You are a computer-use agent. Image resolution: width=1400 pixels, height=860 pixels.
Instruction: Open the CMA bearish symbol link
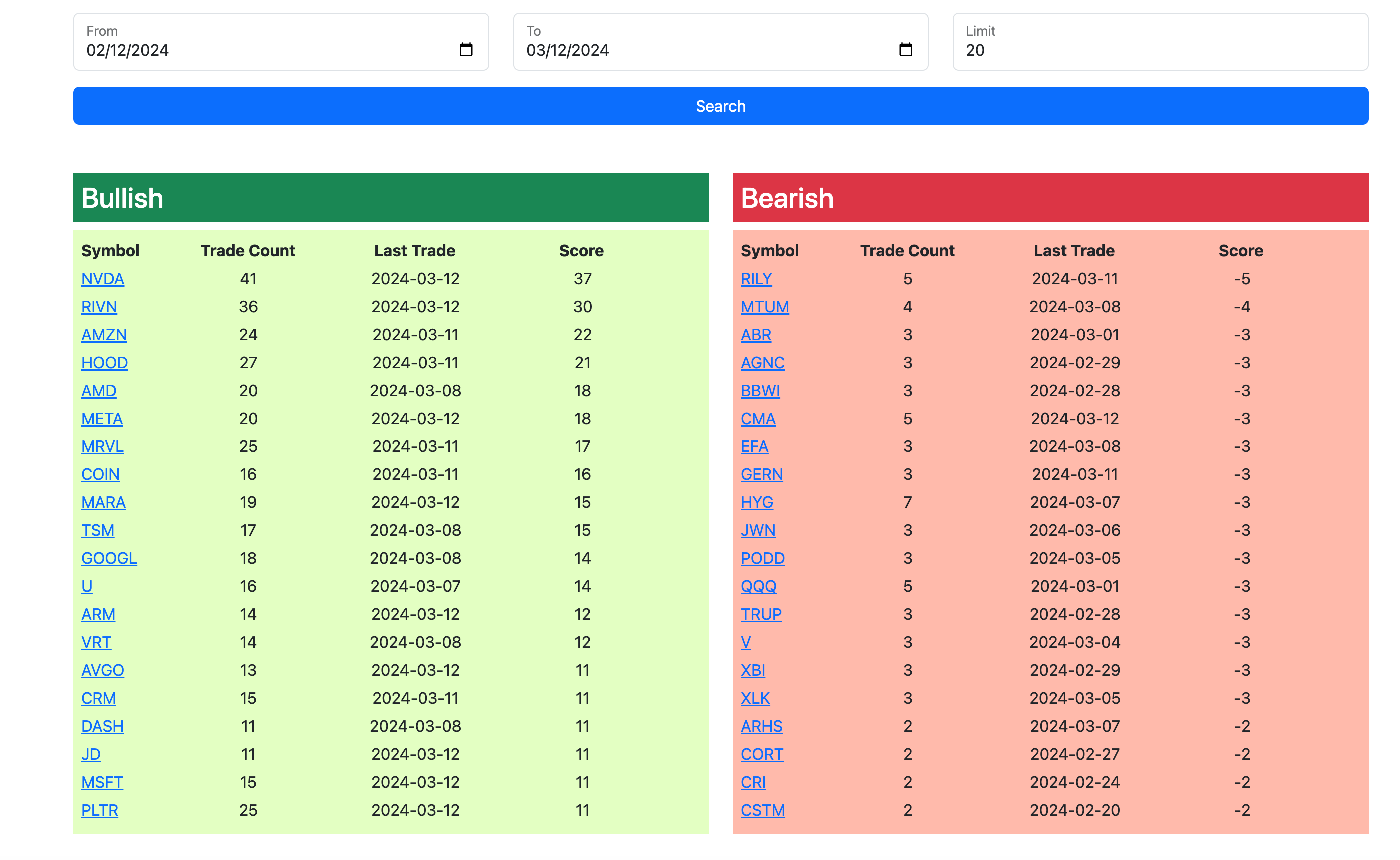point(758,418)
